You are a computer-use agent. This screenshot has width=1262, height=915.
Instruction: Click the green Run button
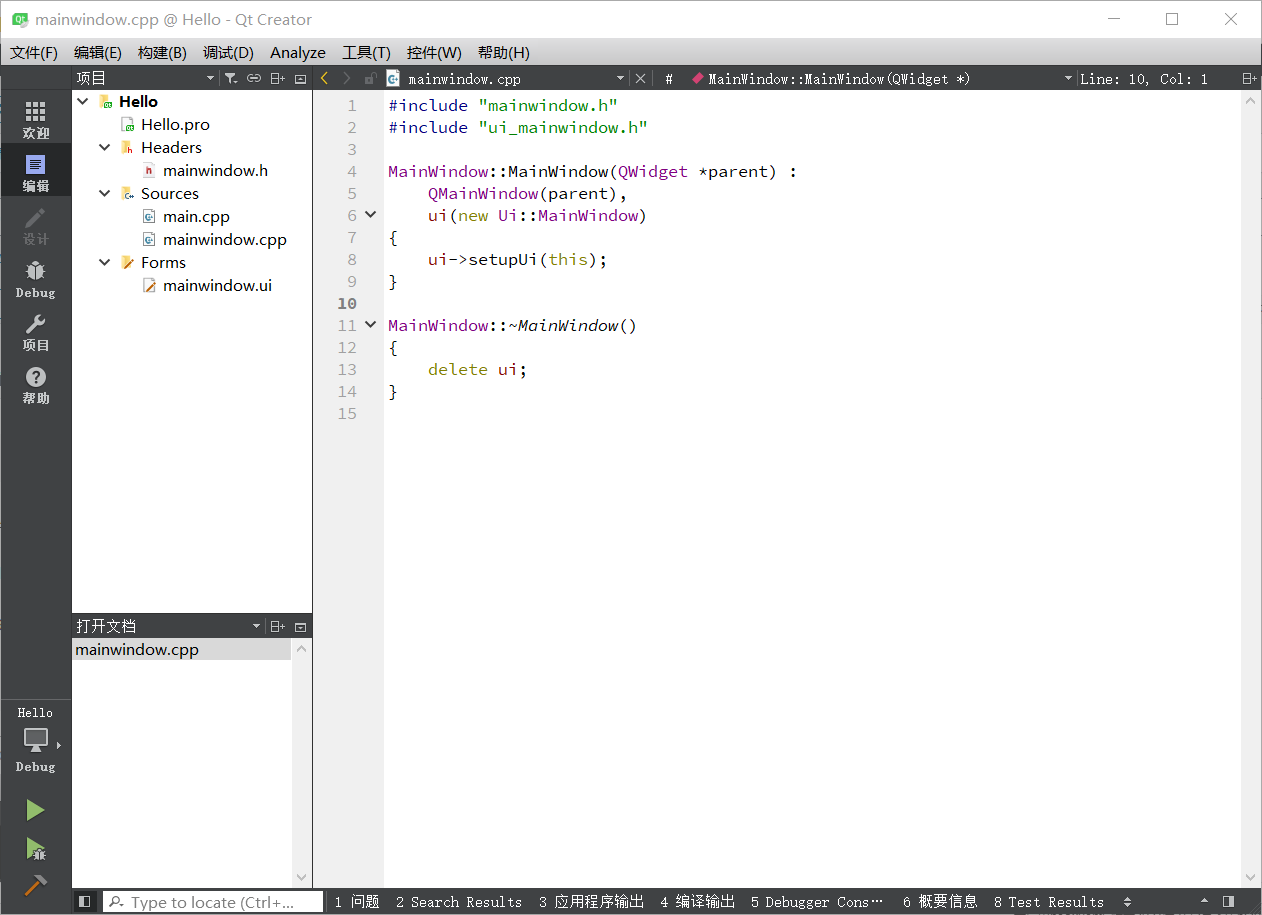click(x=35, y=810)
